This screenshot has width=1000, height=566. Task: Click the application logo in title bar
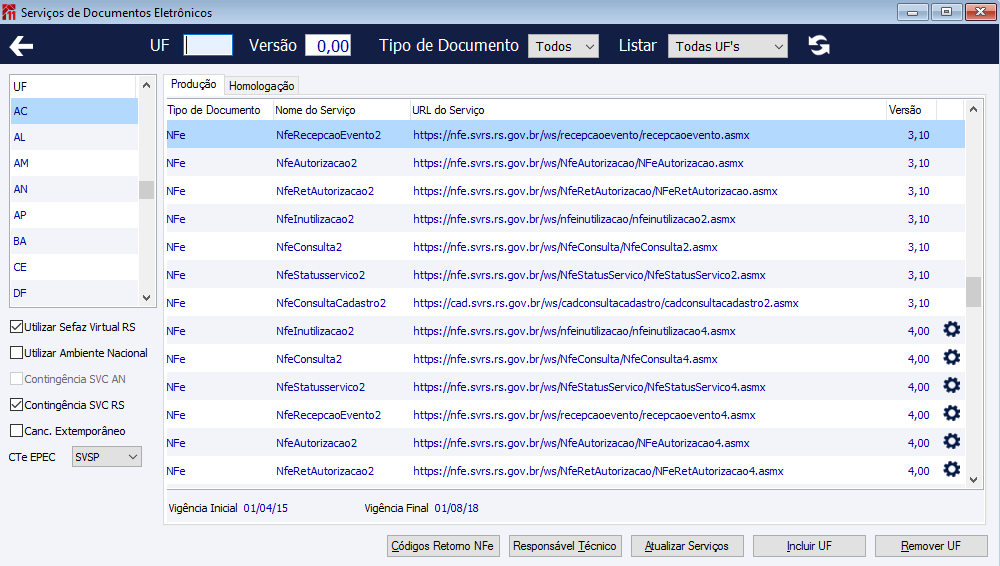click(9, 12)
